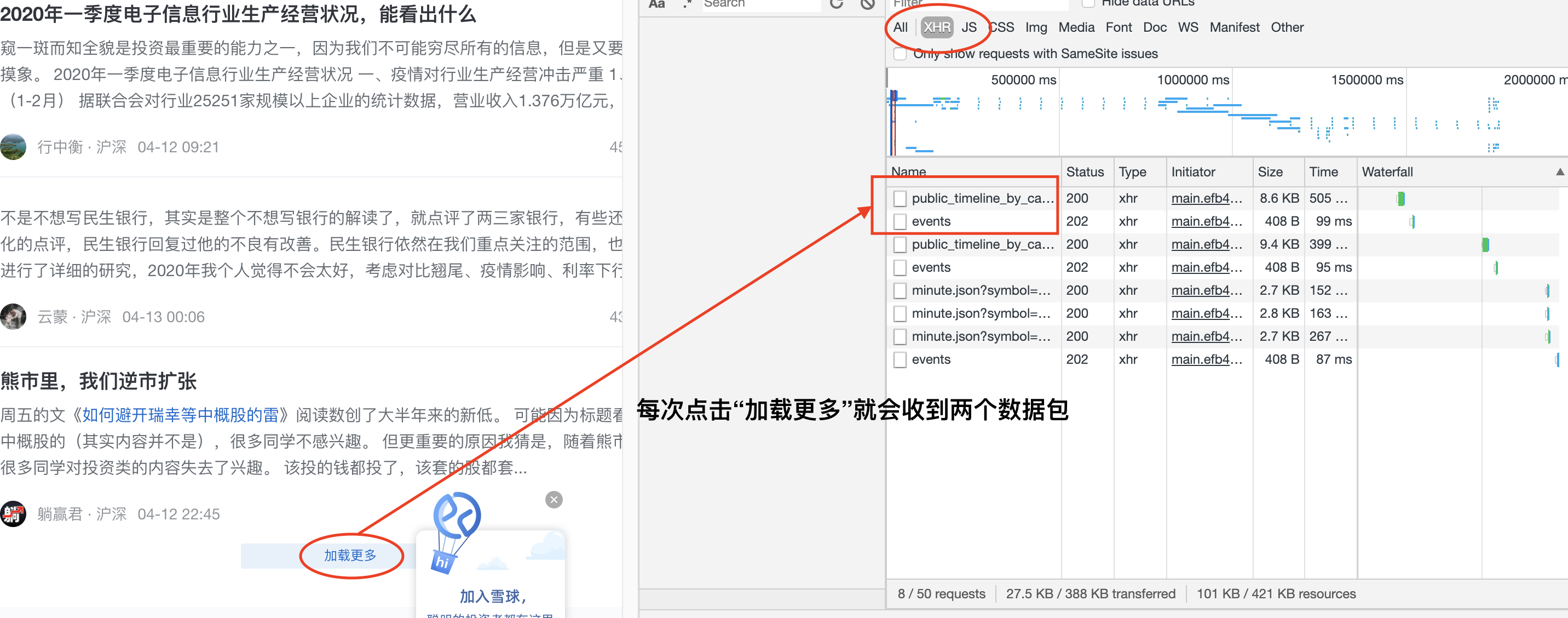Viewport: 1568px width, 618px height.
Task: Click the 1000000 ms mark in timeline overview
Action: [1193, 80]
